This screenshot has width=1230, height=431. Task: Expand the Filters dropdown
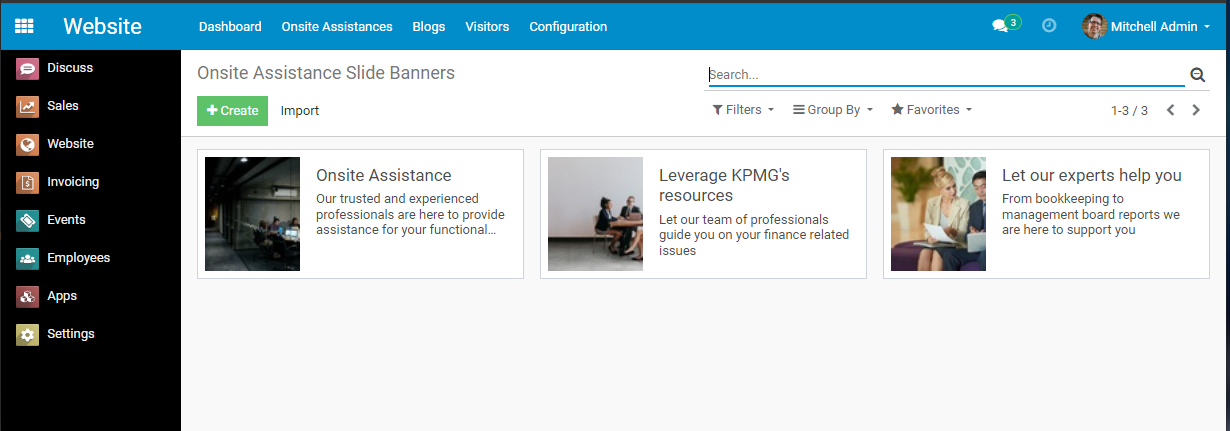(x=743, y=110)
